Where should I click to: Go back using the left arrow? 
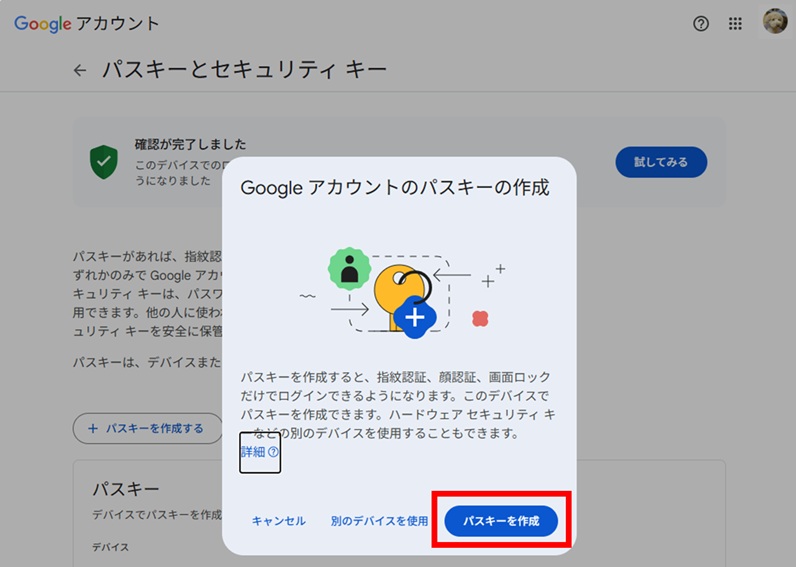[x=80, y=70]
